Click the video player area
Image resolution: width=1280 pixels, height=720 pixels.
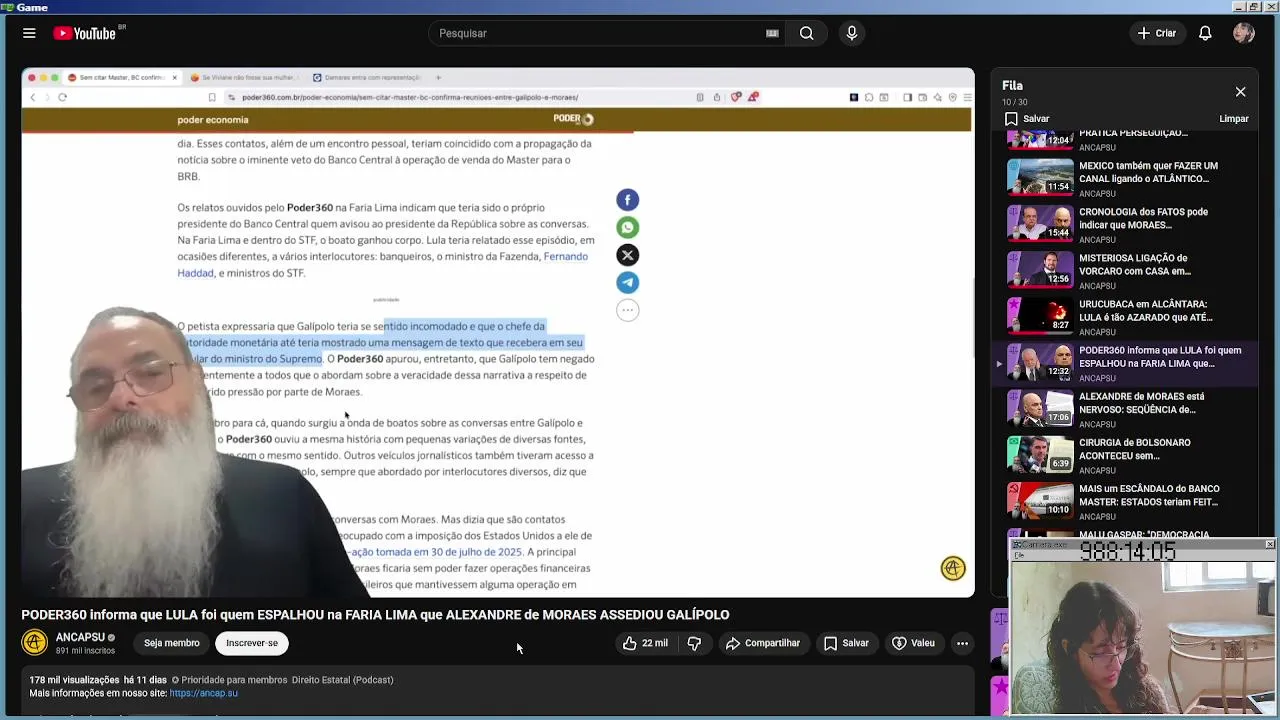[x=498, y=333]
